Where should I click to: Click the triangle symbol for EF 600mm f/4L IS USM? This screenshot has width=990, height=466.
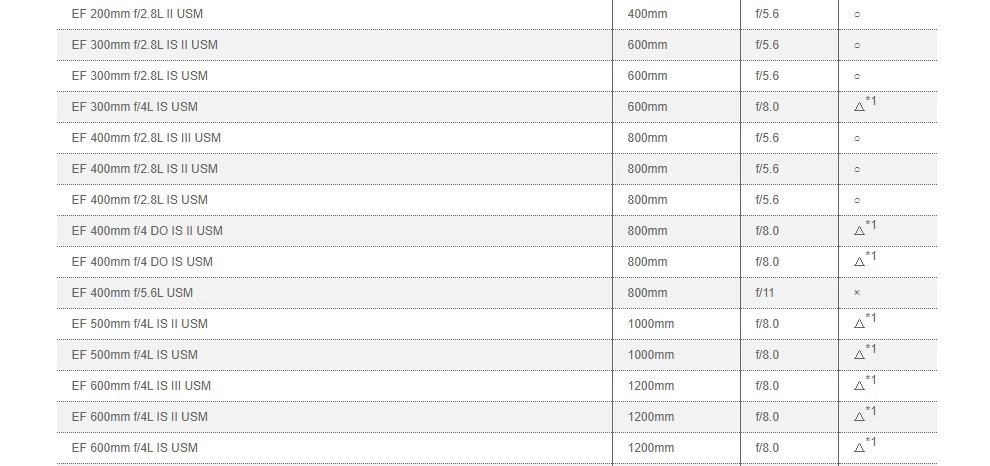pyautogui.click(x=859, y=449)
